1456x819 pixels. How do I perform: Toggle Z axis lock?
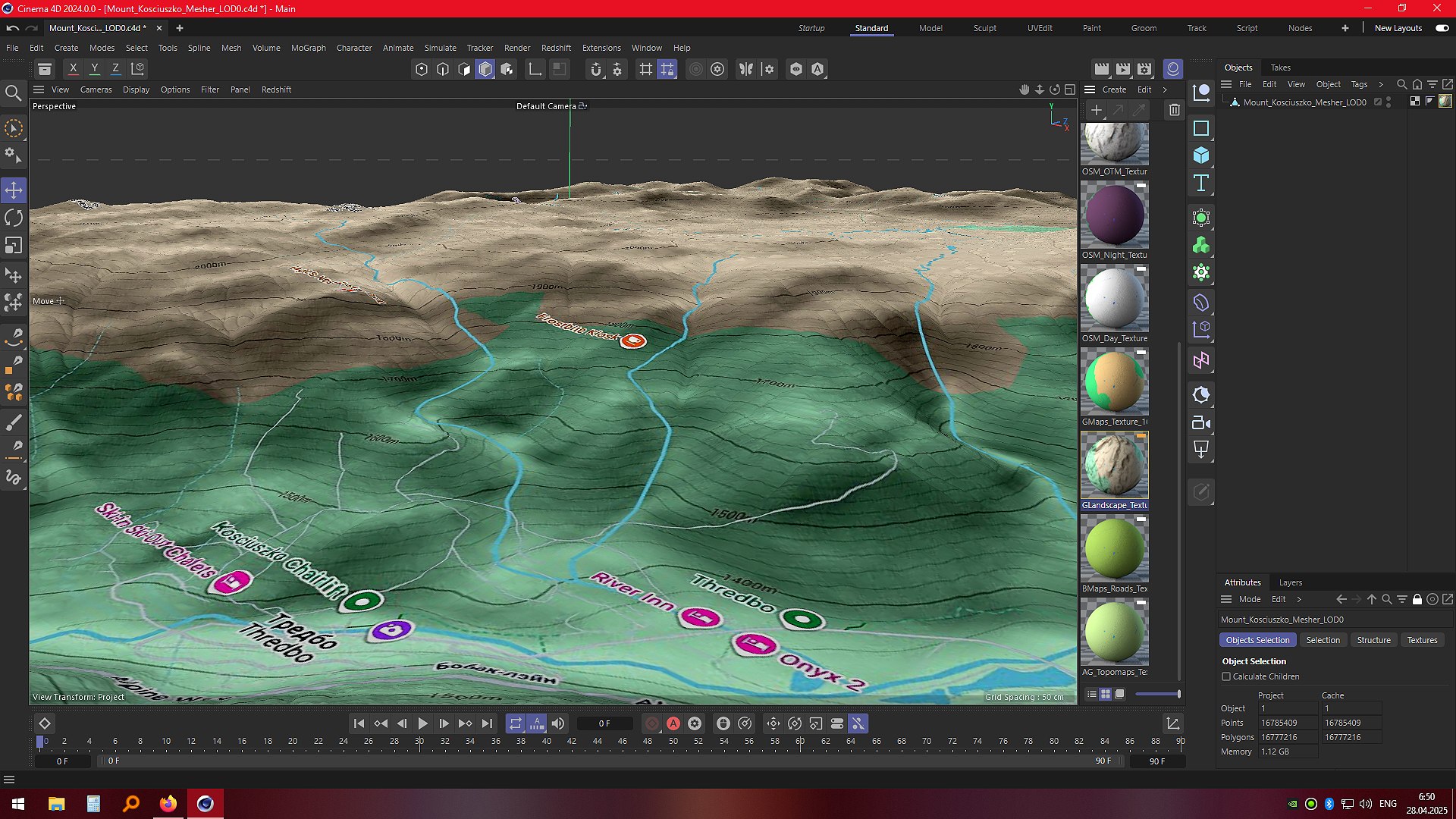point(116,68)
